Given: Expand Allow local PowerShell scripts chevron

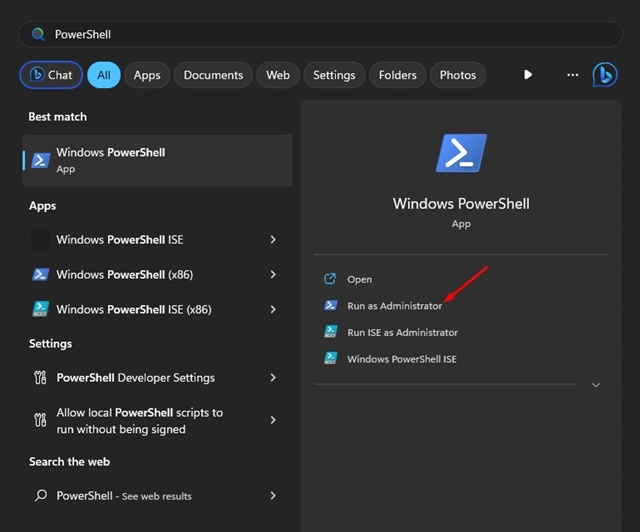Looking at the screenshot, I should pyautogui.click(x=273, y=420).
